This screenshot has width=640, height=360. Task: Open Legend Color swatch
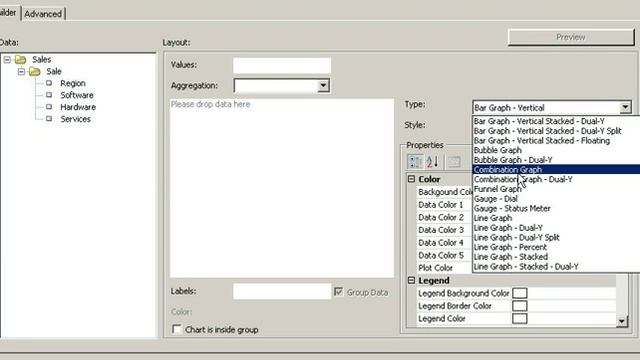(519, 318)
